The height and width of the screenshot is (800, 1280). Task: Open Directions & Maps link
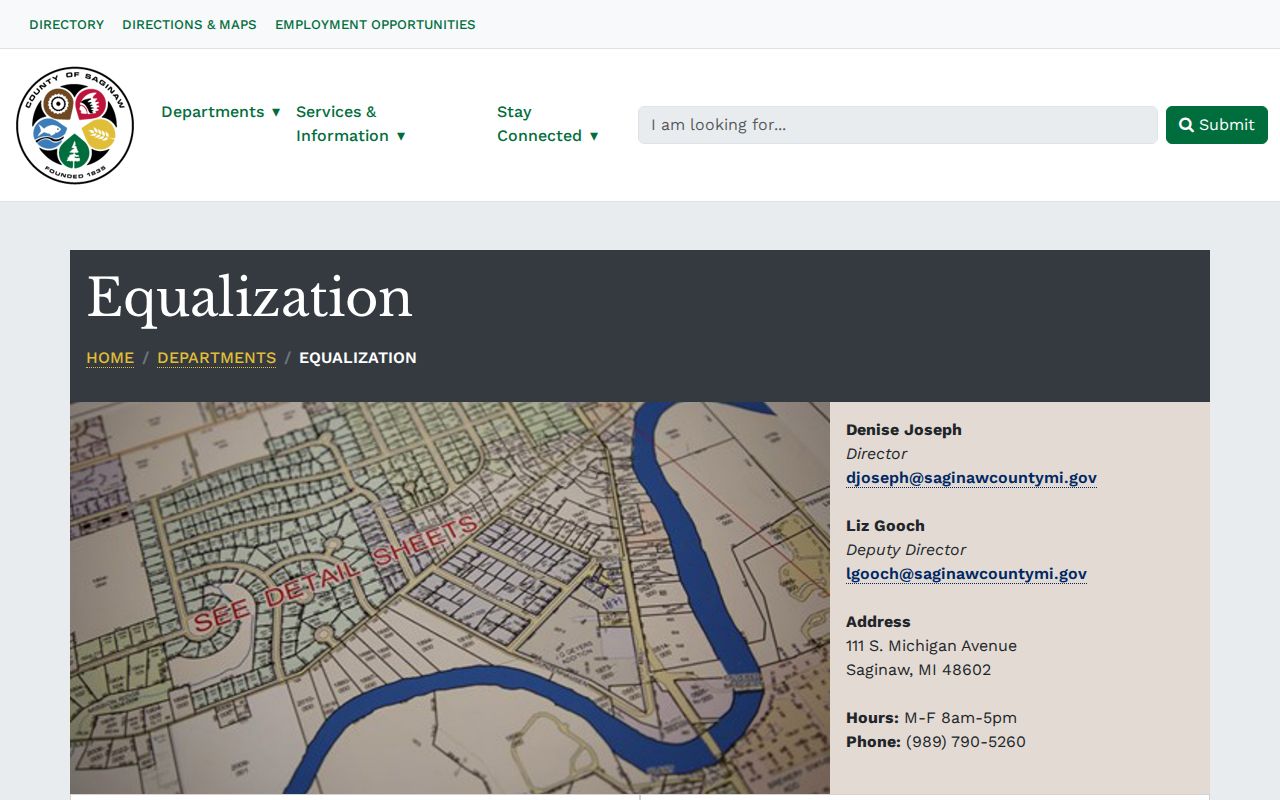tap(189, 24)
